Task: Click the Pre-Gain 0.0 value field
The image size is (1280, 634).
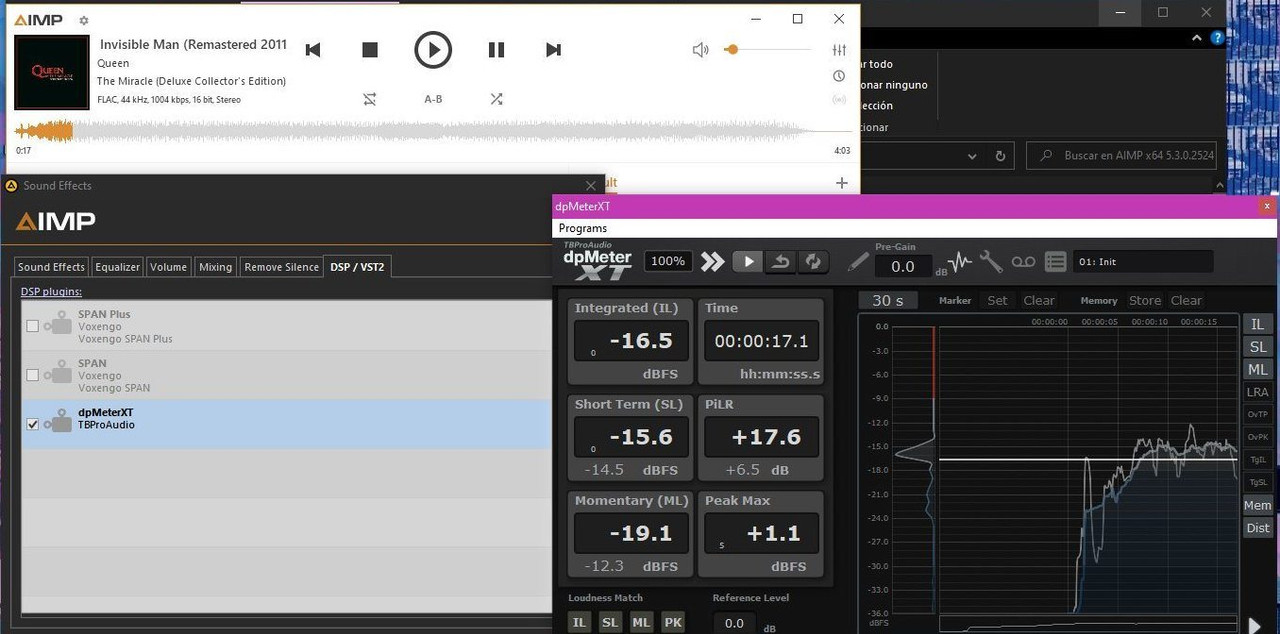Action: point(903,266)
